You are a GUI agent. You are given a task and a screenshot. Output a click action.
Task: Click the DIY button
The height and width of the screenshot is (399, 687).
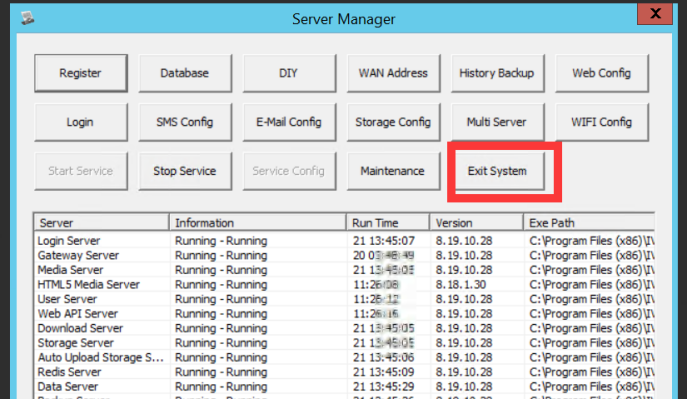pyautogui.click(x=289, y=73)
